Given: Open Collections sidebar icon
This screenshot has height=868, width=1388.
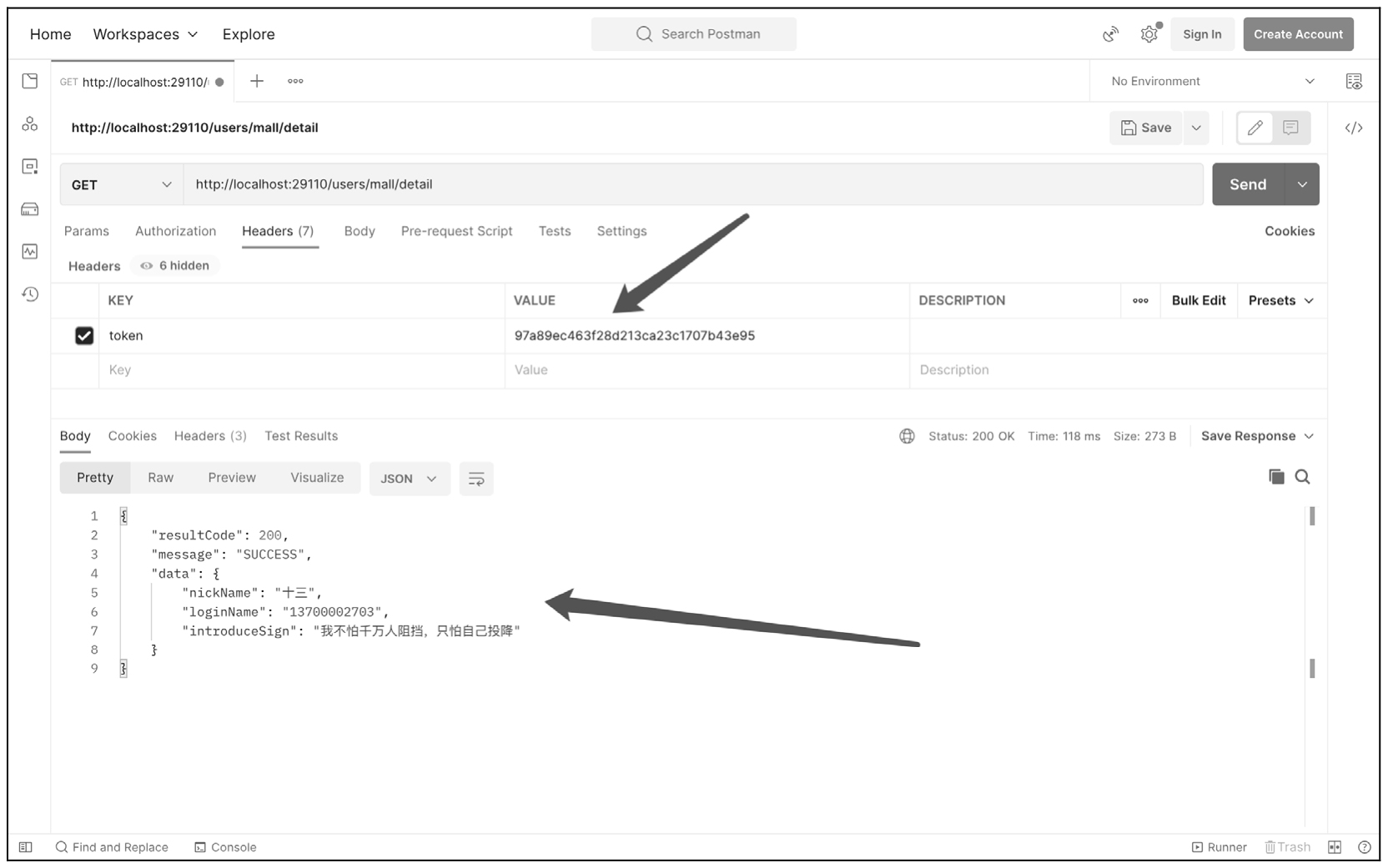Looking at the screenshot, I should tap(30, 81).
